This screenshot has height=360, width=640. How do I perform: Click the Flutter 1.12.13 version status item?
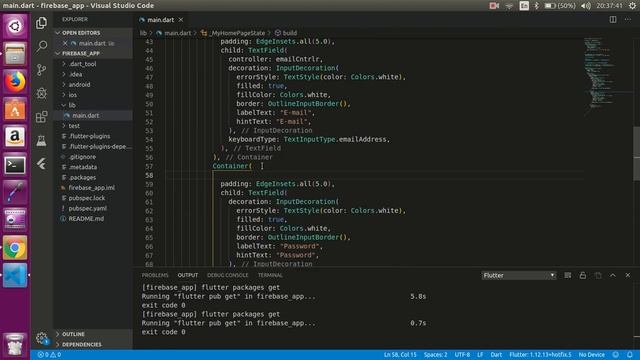click(x=540, y=355)
